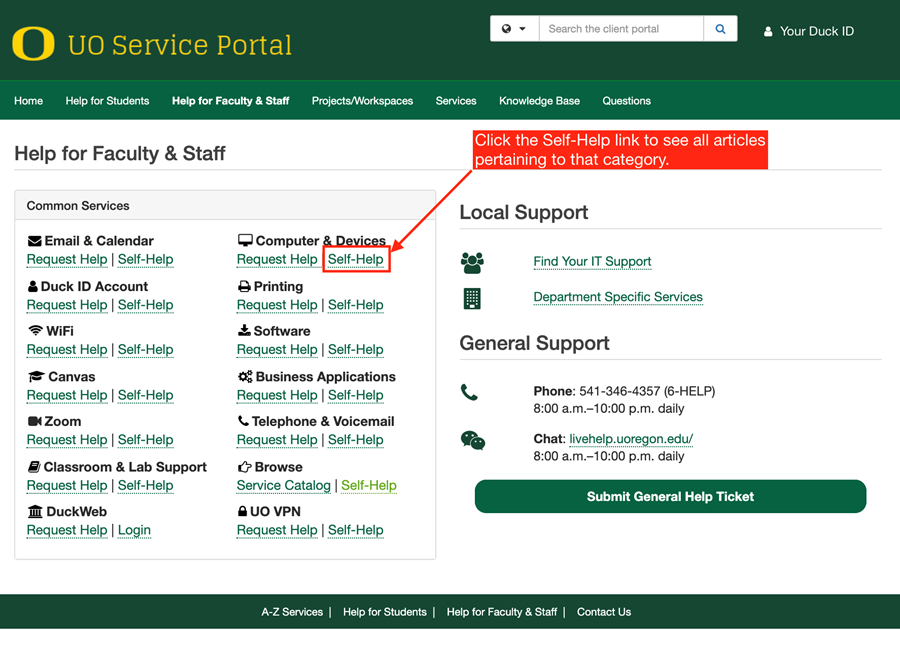
Task: Click the UO Service Portal title
Action: pos(180,45)
